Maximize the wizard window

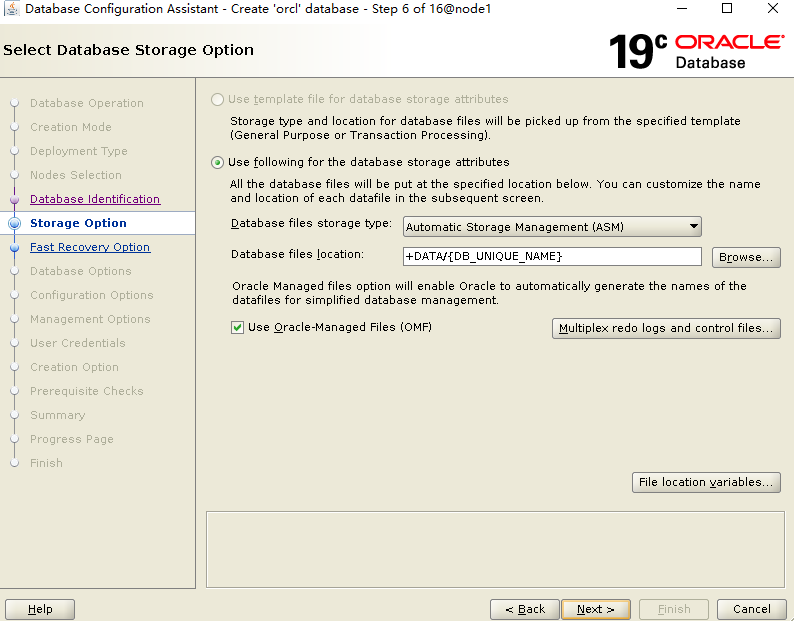coord(727,8)
